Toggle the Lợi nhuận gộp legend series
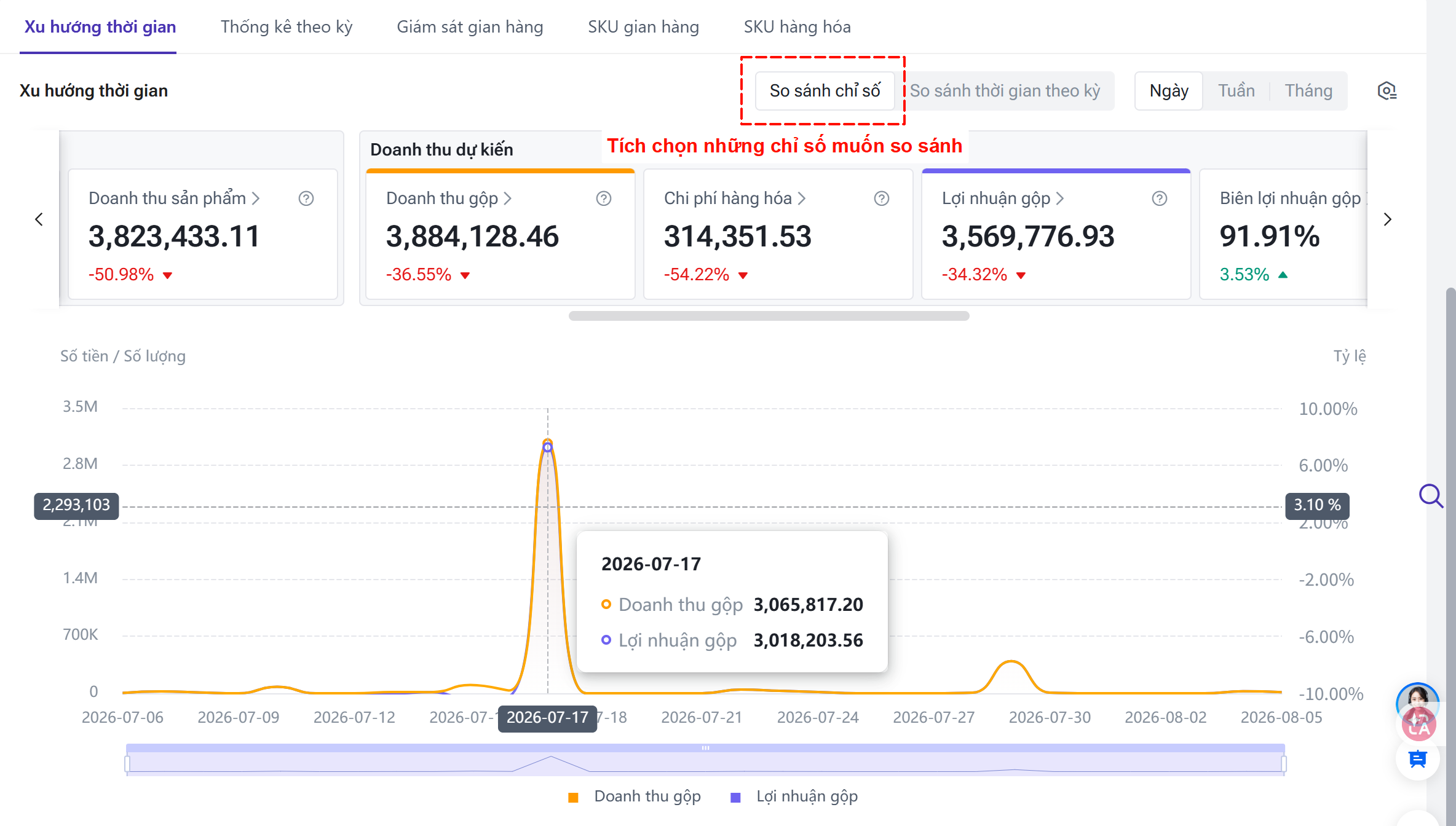Image resolution: width=1456 pixels, height=826 pixels. [x=793, y=796]
